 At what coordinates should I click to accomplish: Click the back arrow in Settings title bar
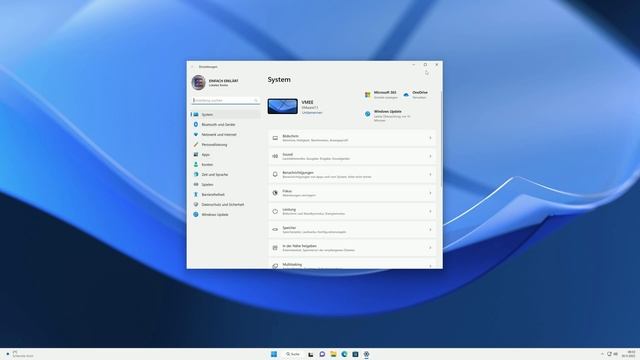pyautogui.click(x=192, y=67)
